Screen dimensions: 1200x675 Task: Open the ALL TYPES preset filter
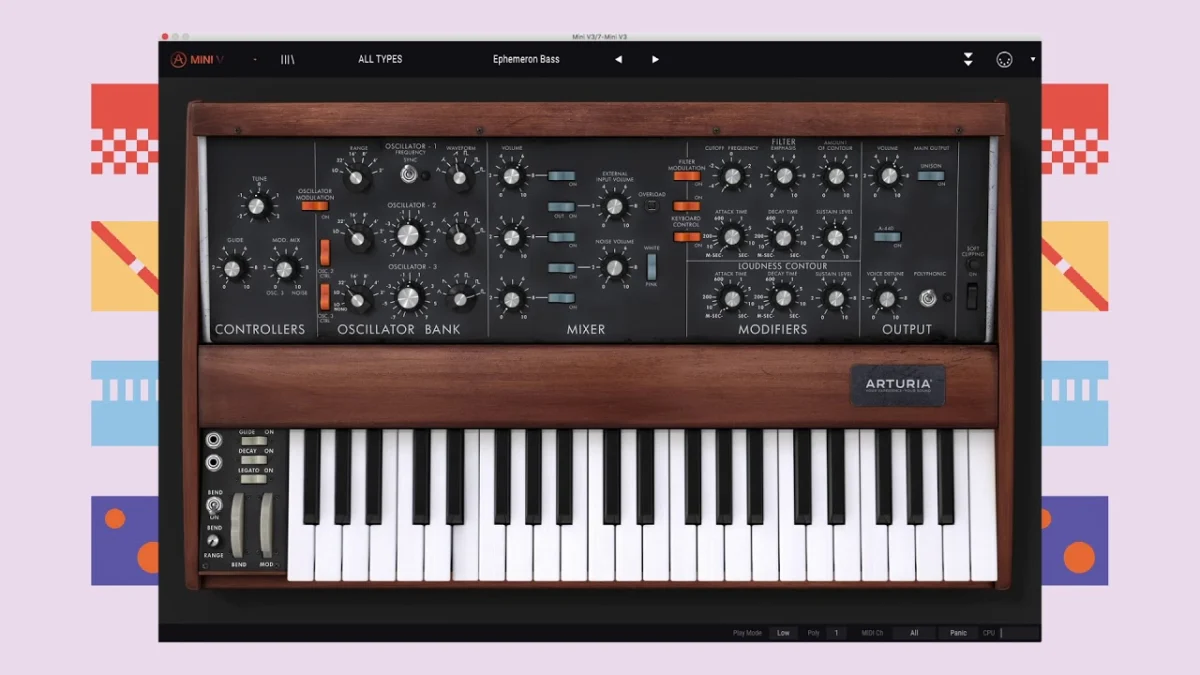coord(380,60)
